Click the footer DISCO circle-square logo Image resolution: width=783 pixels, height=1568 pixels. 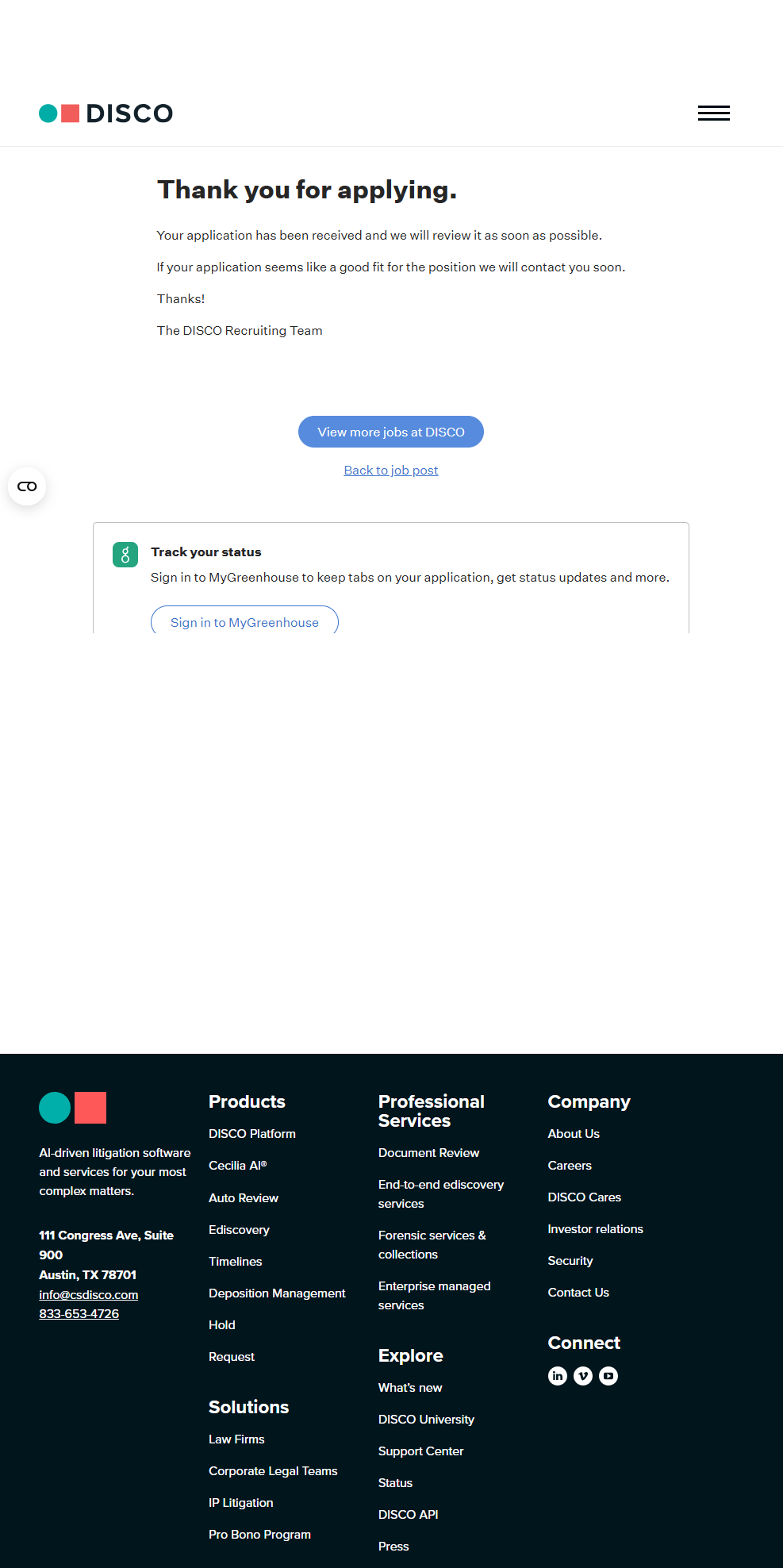pyautogui.click(x=73, y=1108)
